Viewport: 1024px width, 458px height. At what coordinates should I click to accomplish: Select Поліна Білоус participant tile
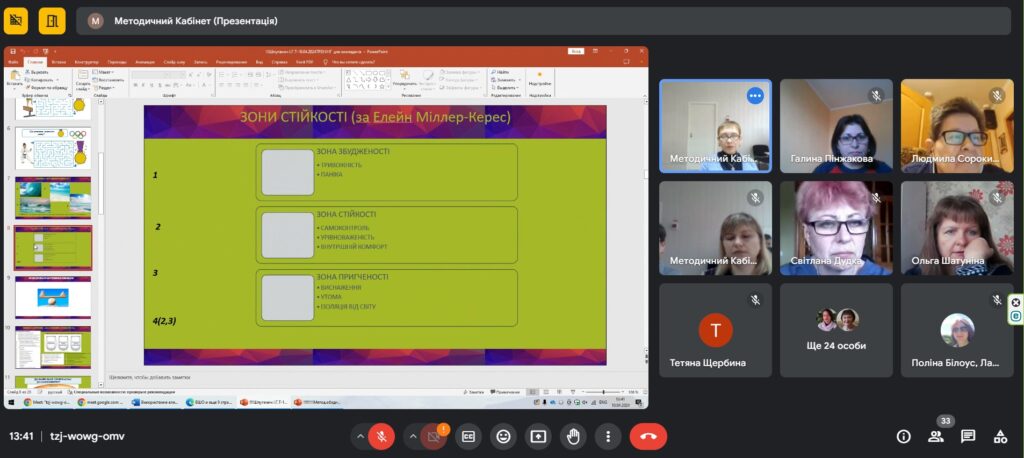click(x=957, y=330)
